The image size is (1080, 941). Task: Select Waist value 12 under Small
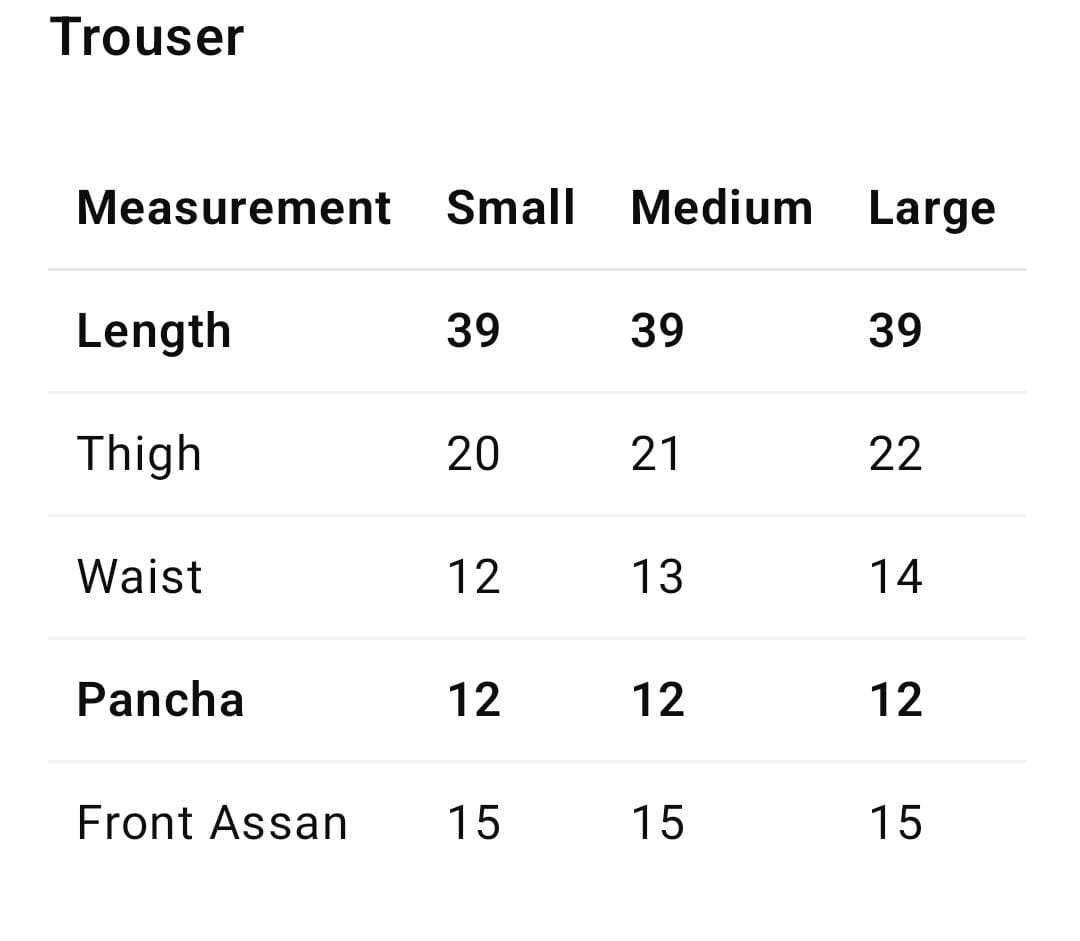point(473,577)
